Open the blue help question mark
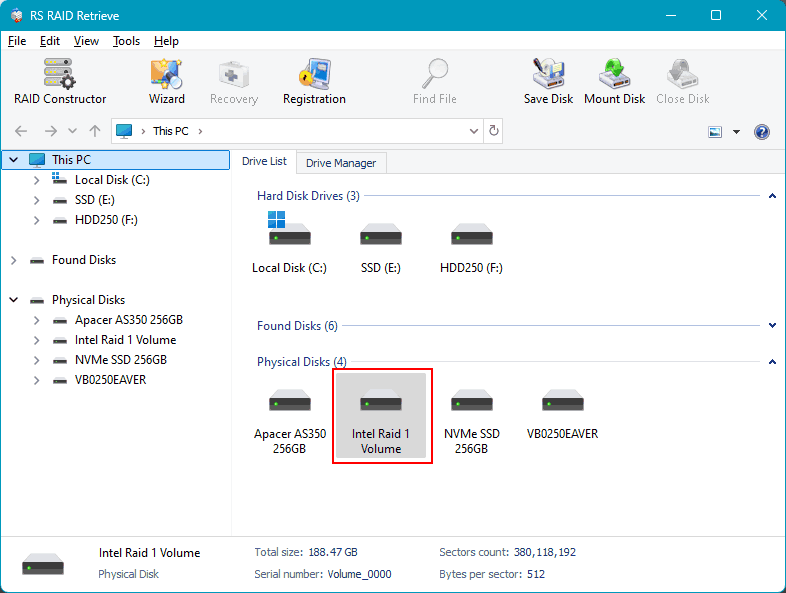The image size is (786, 593). (x=761, y=132)
